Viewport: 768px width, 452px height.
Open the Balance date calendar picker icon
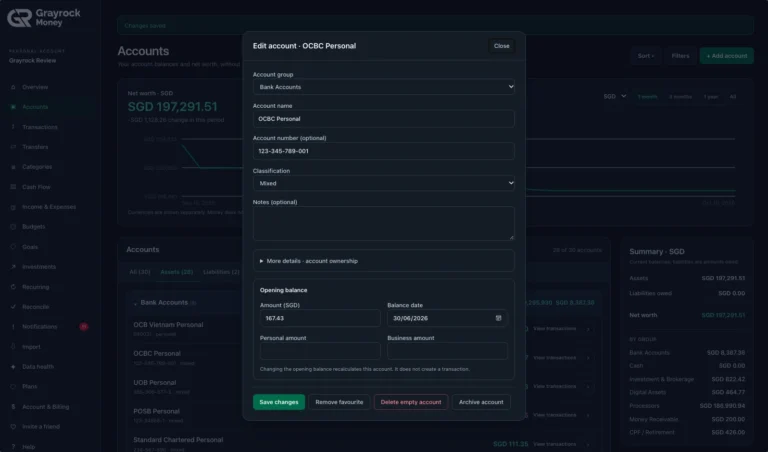click(x=498, y=318)
